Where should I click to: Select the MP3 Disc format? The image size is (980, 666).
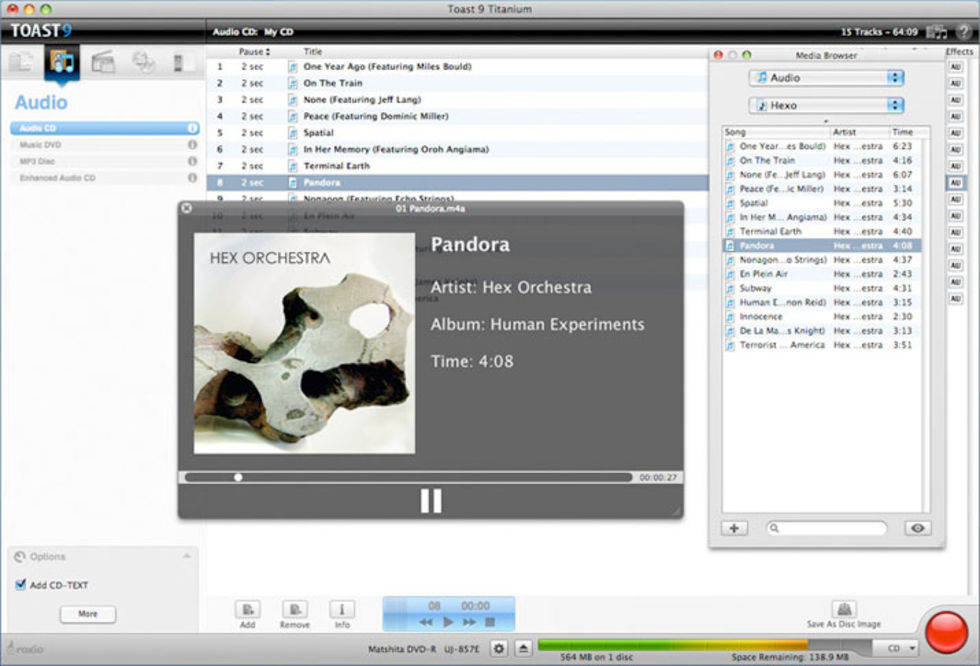click(x=38, y=161)
